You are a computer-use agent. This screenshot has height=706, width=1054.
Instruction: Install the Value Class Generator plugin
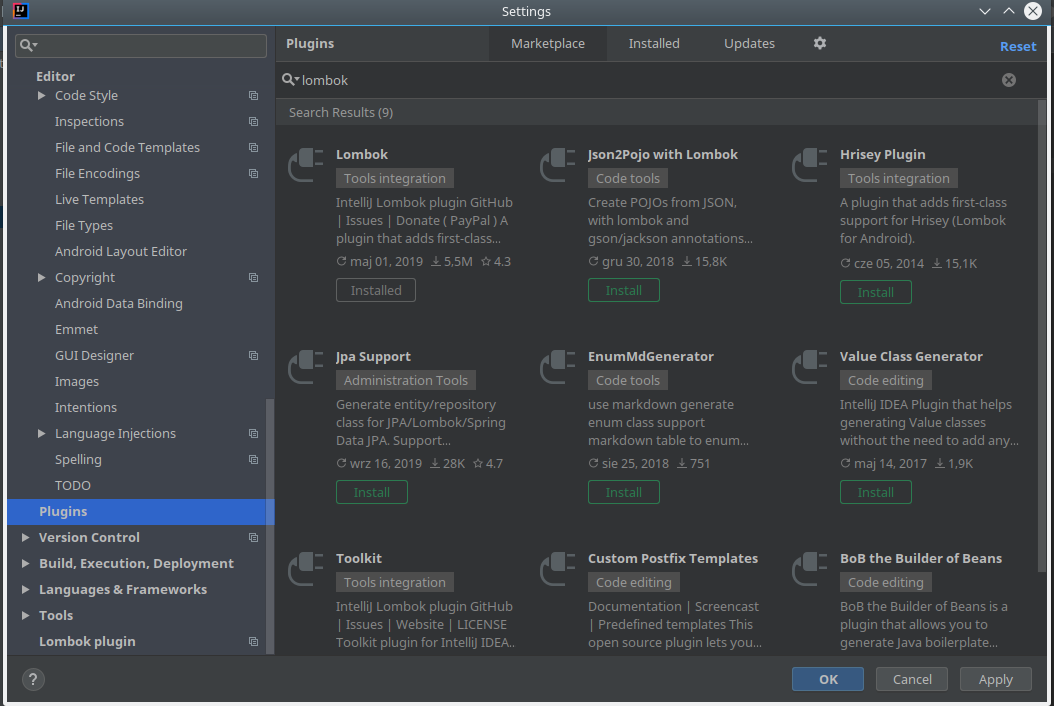[x=876, y=492]
